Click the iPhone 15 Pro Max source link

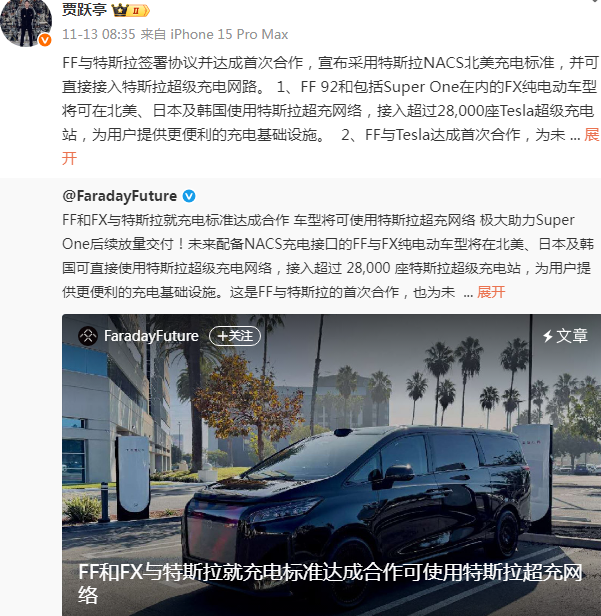pos(229,34)
